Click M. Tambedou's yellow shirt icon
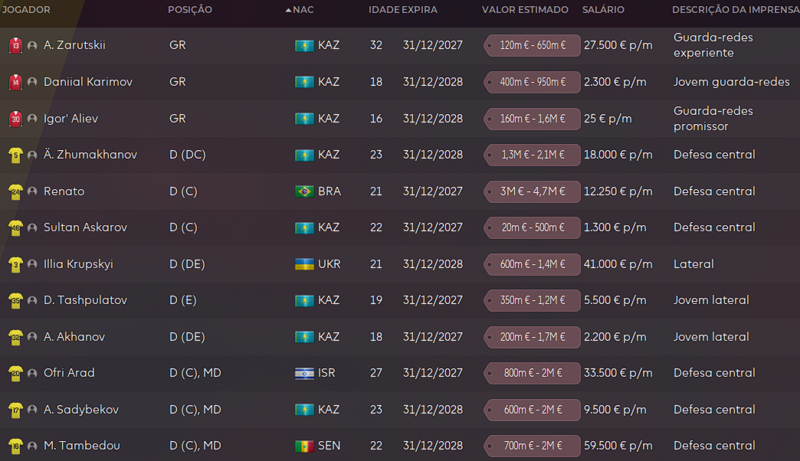The image size is (800, 461). 15,446
